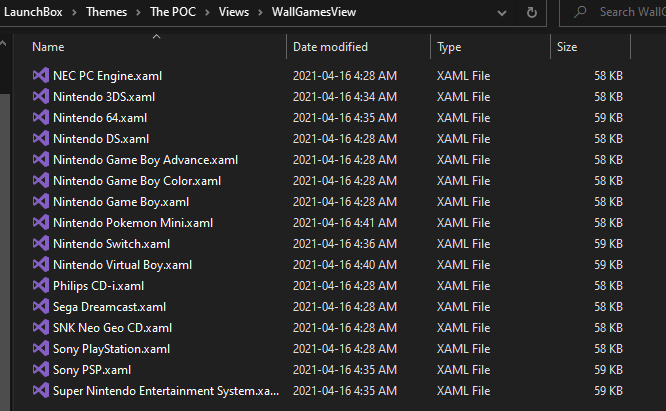The height and width of the screenshot is (411, 666).
Task: Sort files by the Name column
Action: (x=48, y=47)
